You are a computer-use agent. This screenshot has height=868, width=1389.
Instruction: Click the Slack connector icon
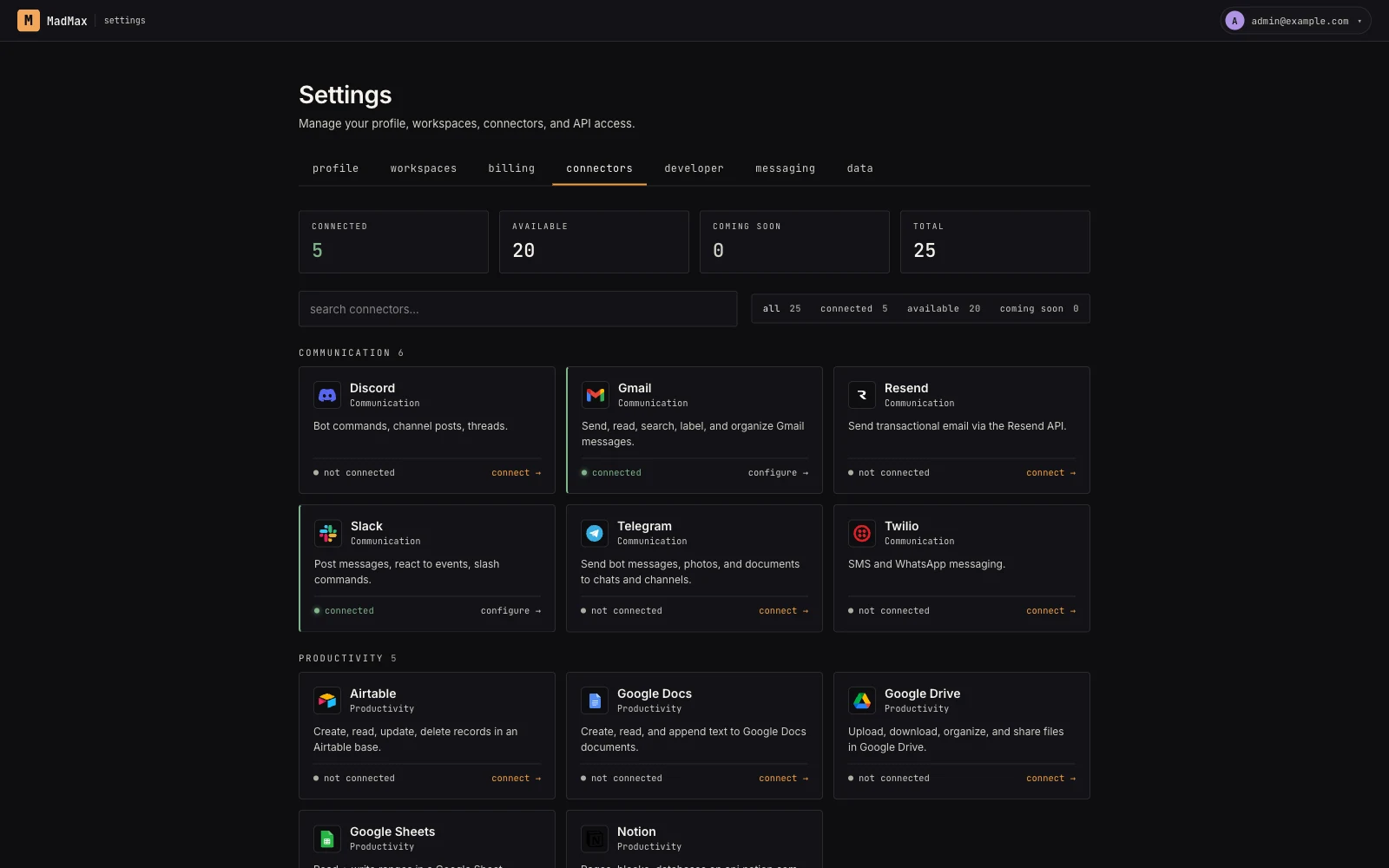(x=328, y=533)
